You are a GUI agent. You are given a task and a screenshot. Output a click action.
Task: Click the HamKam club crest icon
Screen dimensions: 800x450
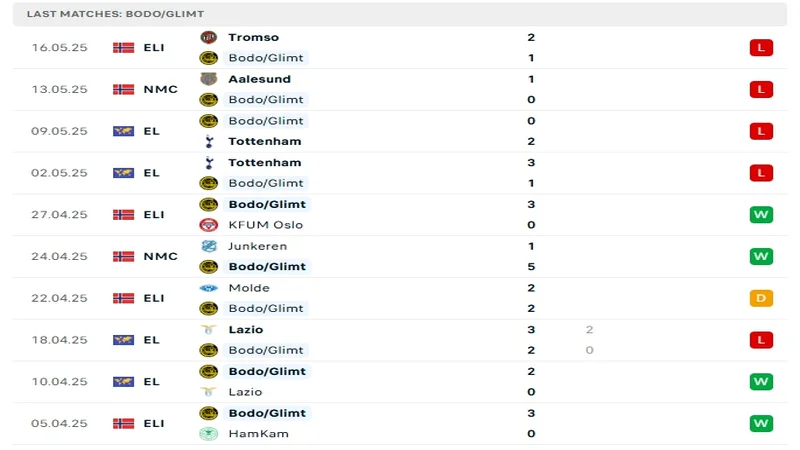pyautogui.click(x=208, y=434)
